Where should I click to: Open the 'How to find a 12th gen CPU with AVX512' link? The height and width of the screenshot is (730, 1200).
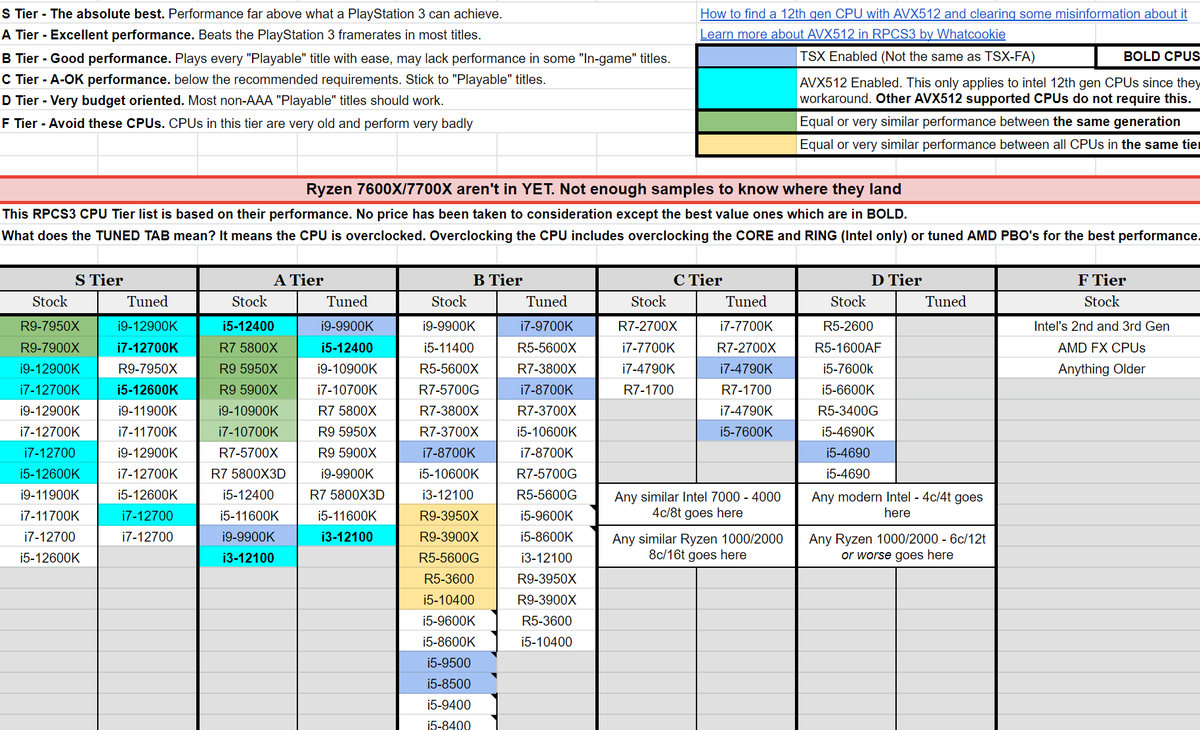click(944, 14)
